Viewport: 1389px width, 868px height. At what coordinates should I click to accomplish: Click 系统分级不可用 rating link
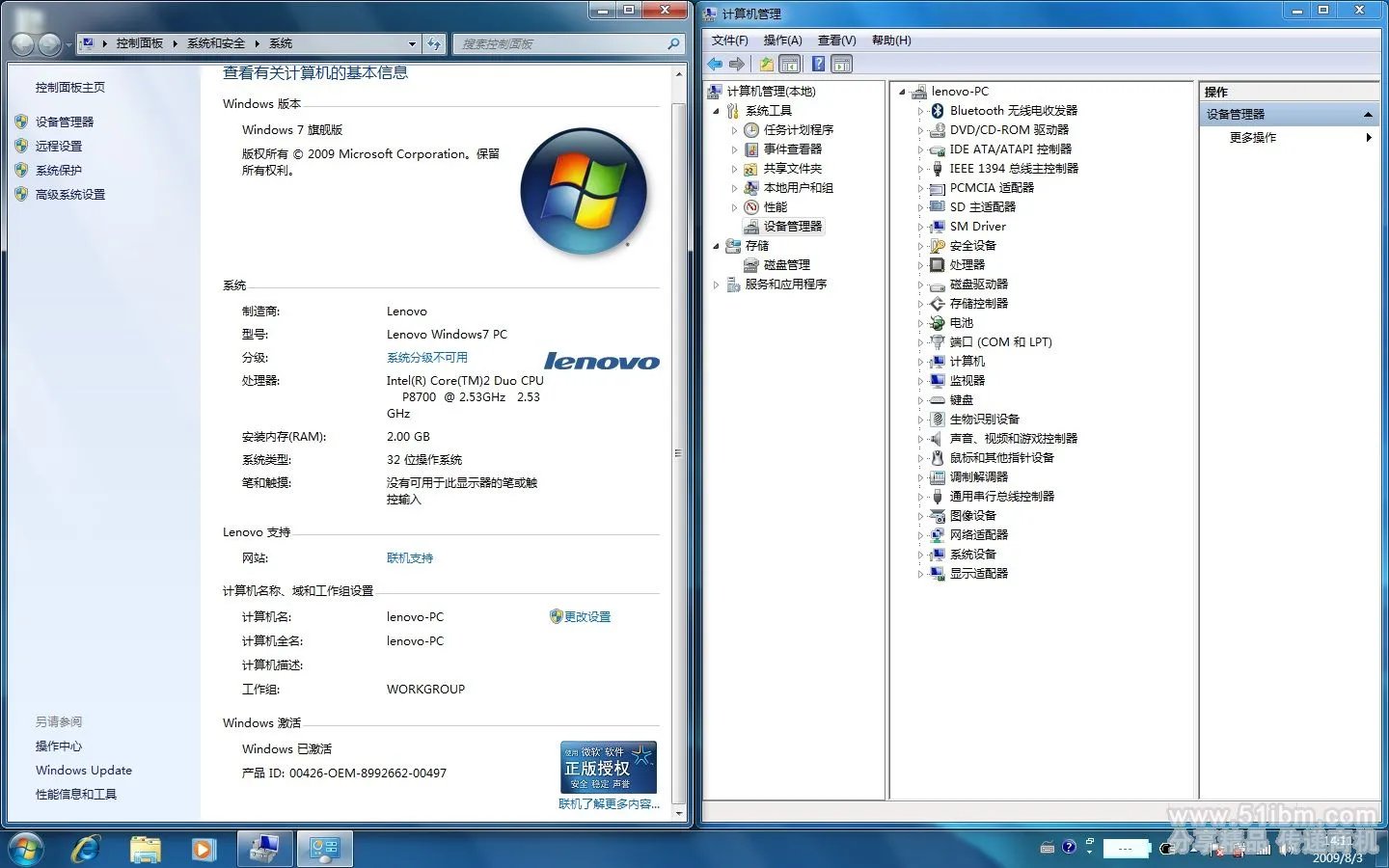[427, 357]
